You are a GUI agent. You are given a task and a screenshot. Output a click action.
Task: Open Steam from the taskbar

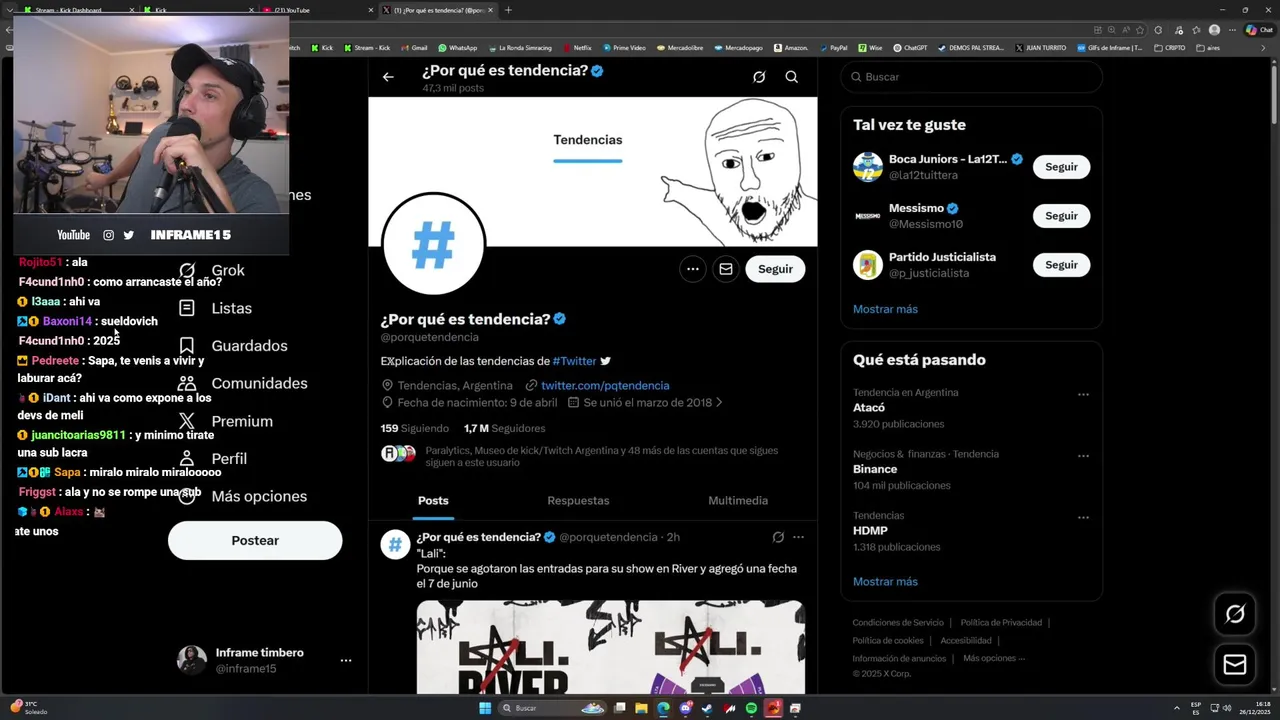(707, 708)
